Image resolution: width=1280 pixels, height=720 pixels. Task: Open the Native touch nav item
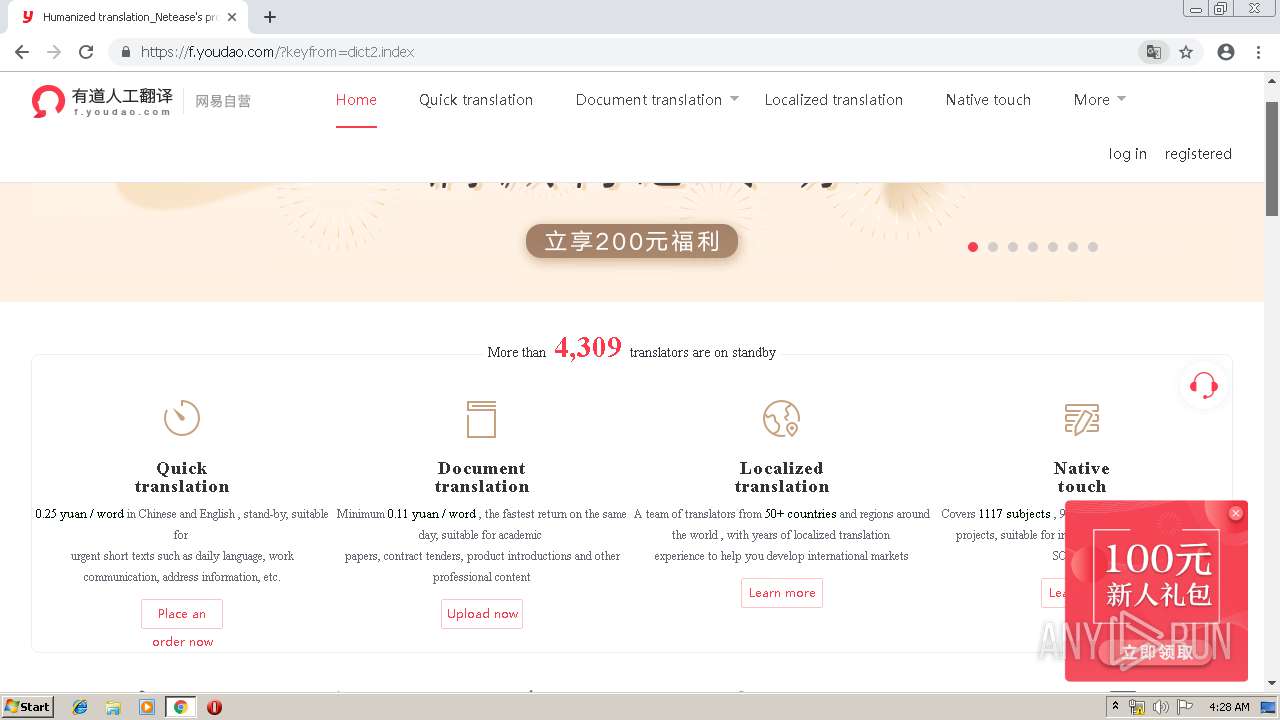[x=988, y=100]
